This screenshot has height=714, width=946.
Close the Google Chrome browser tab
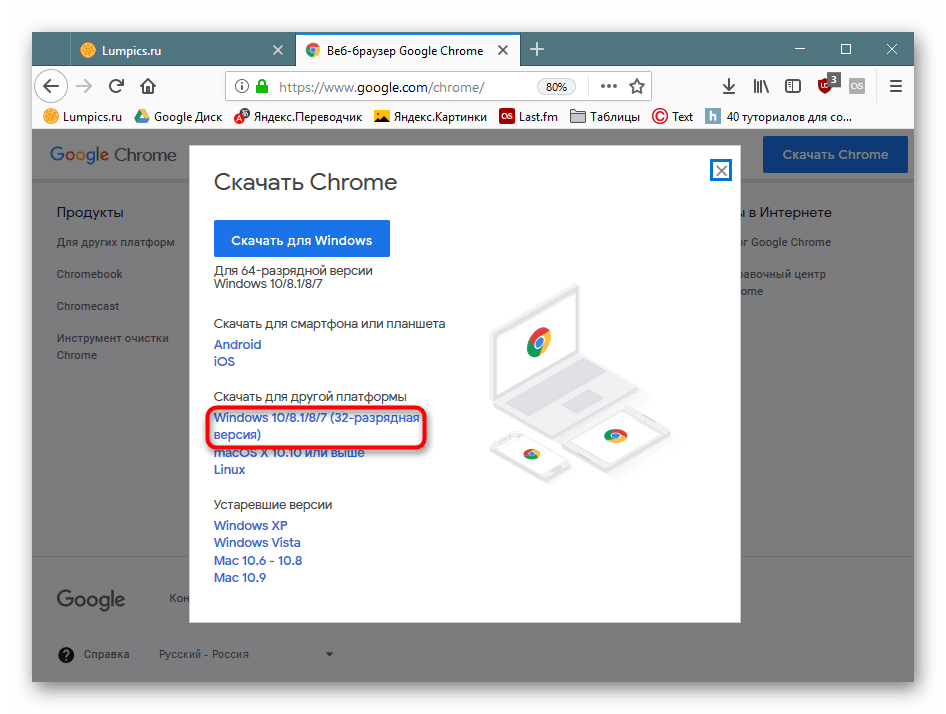[503, 50]
